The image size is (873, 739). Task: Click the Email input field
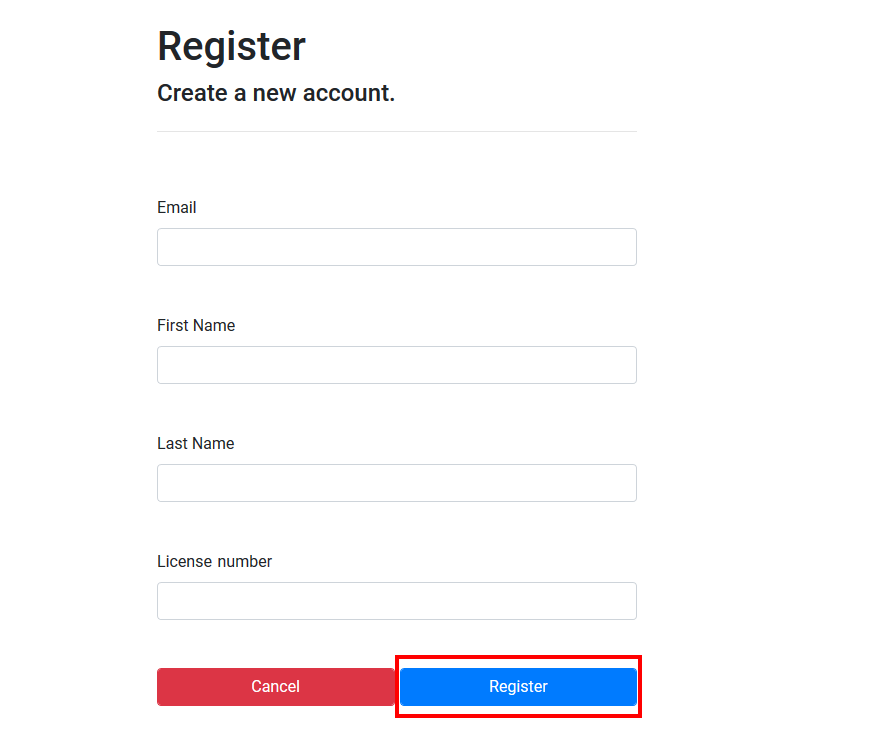tap(396, 247)
